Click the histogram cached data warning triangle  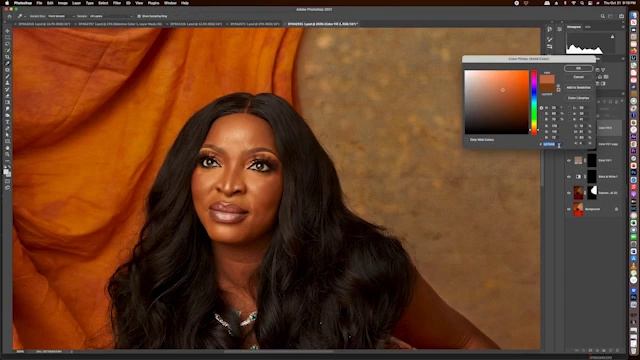pos(612,37)
